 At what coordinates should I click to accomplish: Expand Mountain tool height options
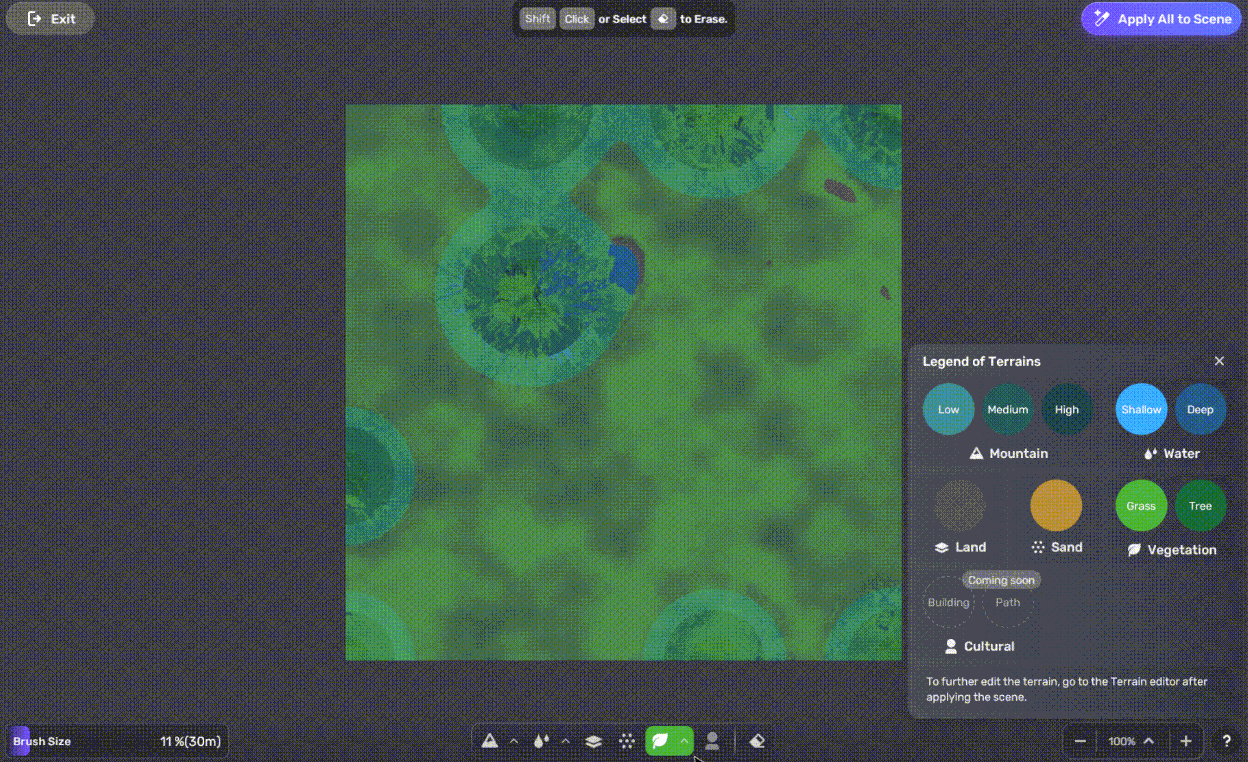coord(514,741)
